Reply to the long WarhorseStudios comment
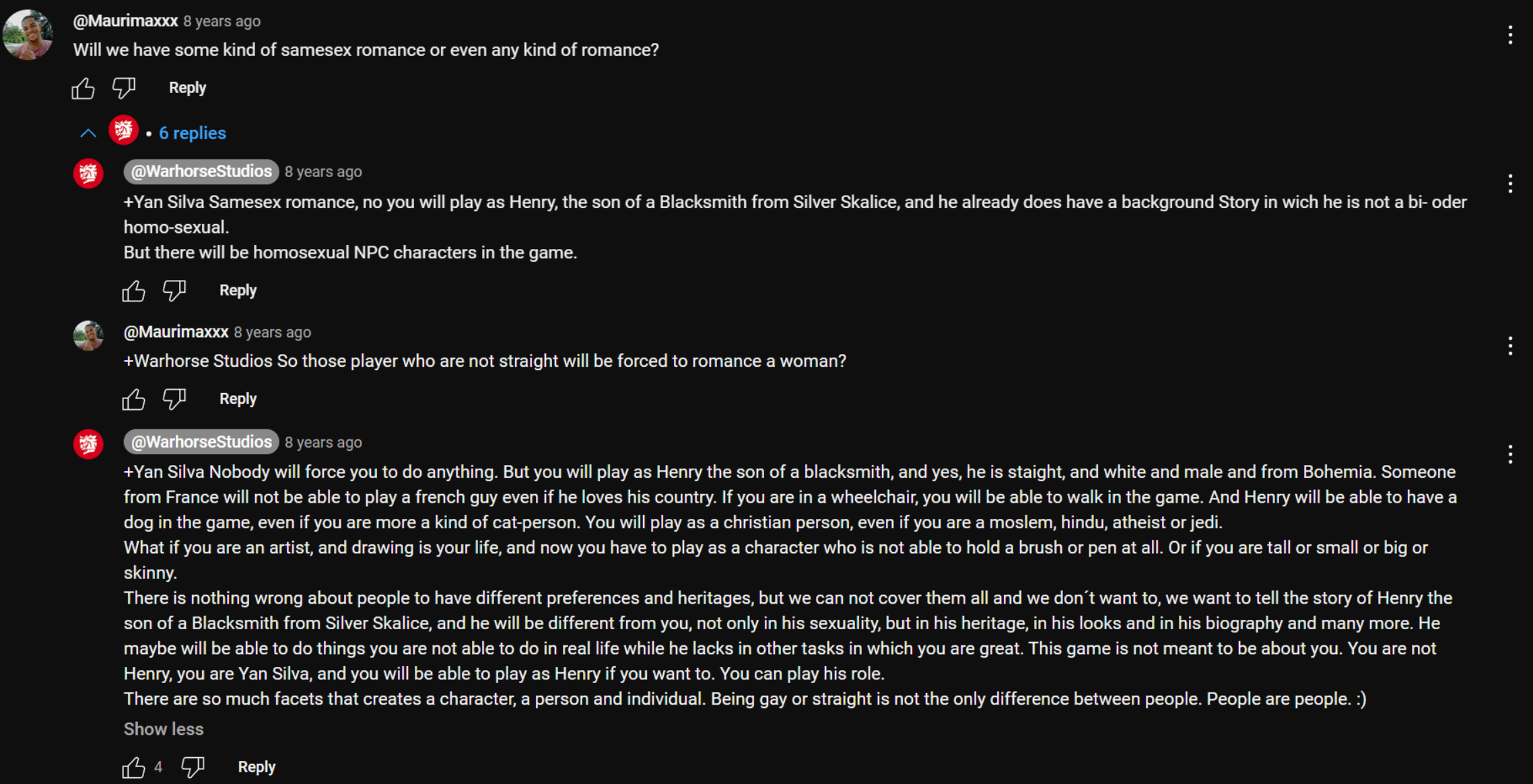The width and height of the screenshot is (1533, 784). 257,767
